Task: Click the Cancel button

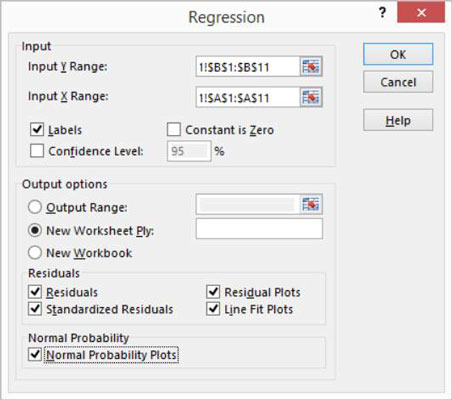Action: [x=398, y=82]
